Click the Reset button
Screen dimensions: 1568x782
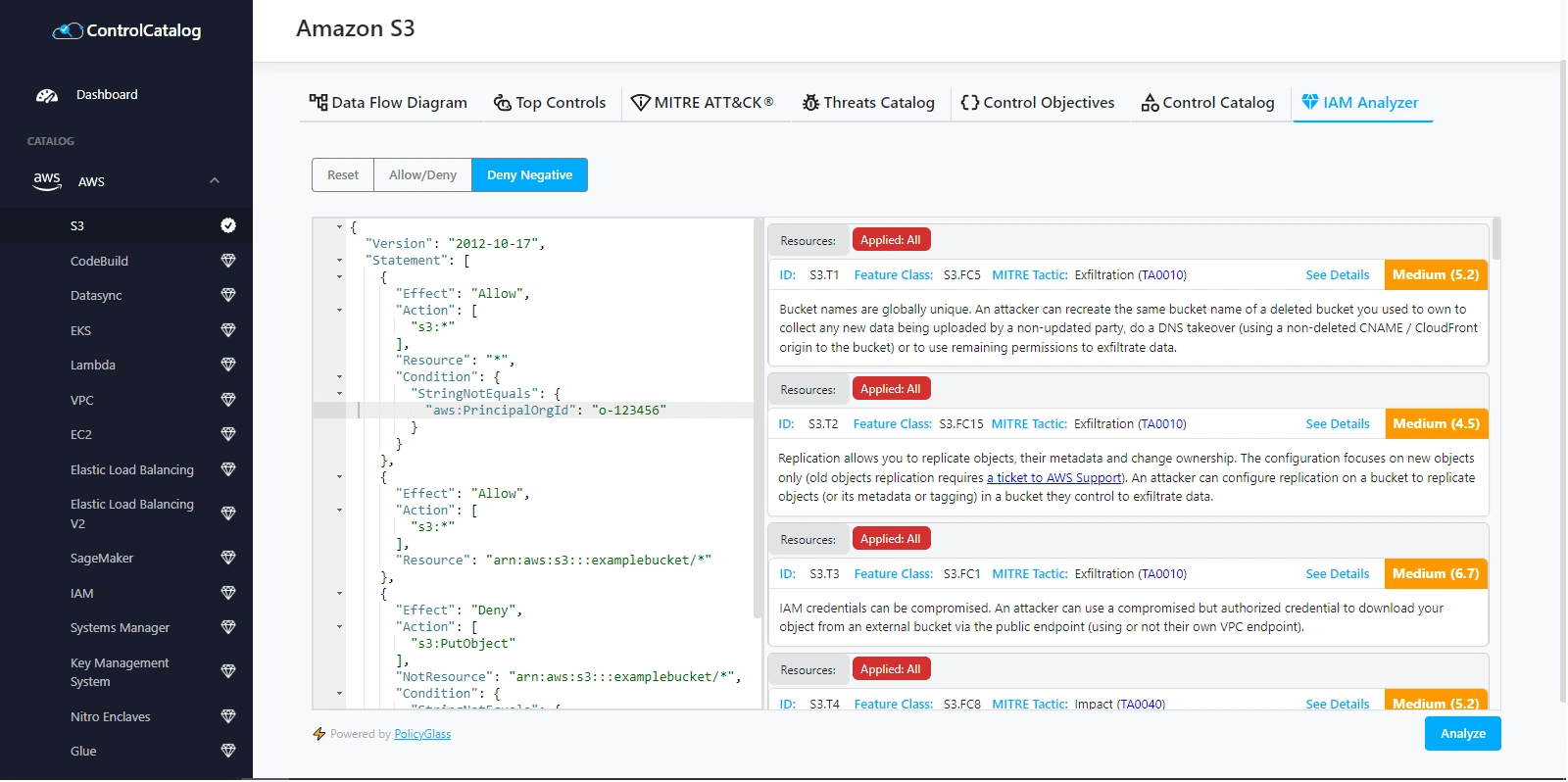click(343, 175)
